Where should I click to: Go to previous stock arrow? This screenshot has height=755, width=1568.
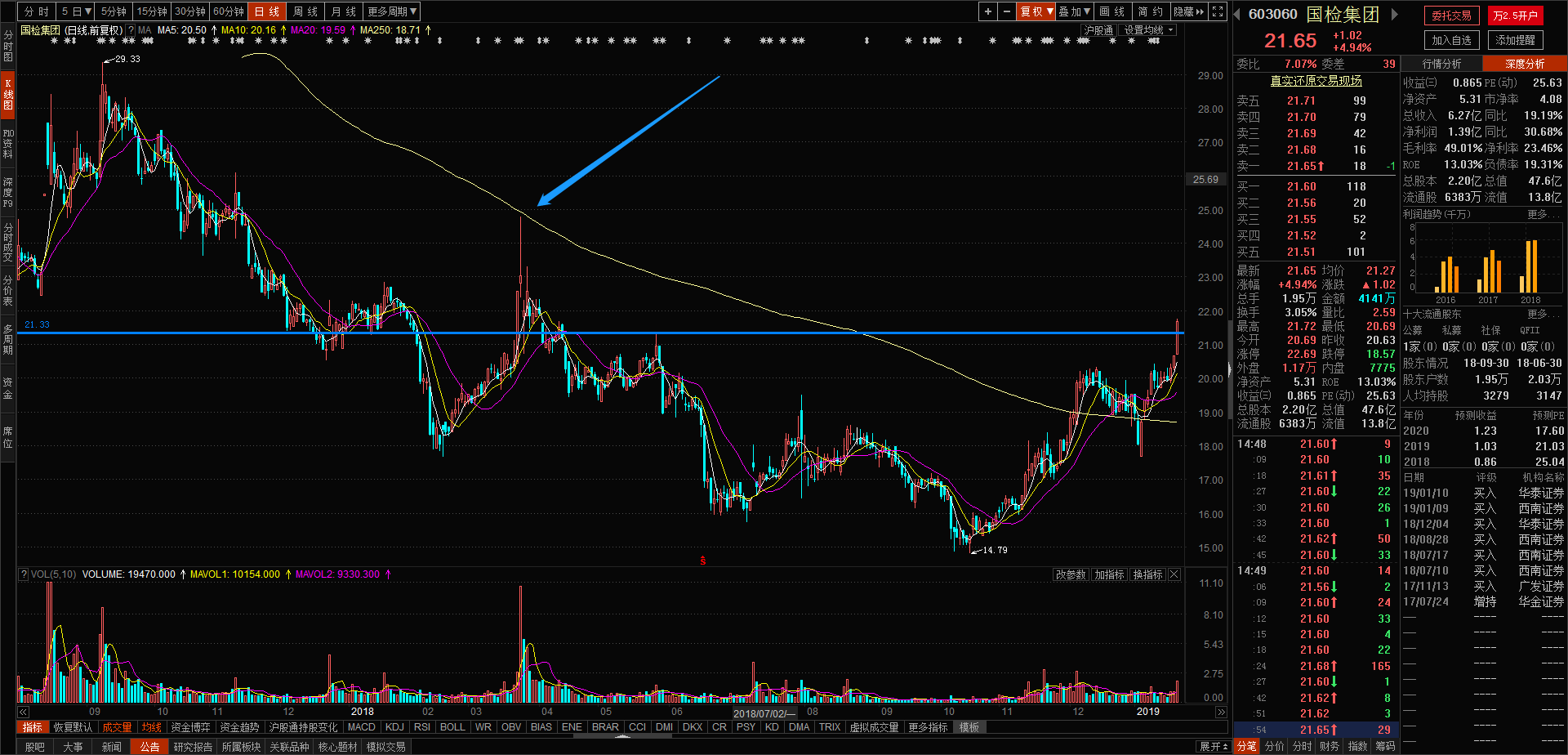(x=1237, y=14)
